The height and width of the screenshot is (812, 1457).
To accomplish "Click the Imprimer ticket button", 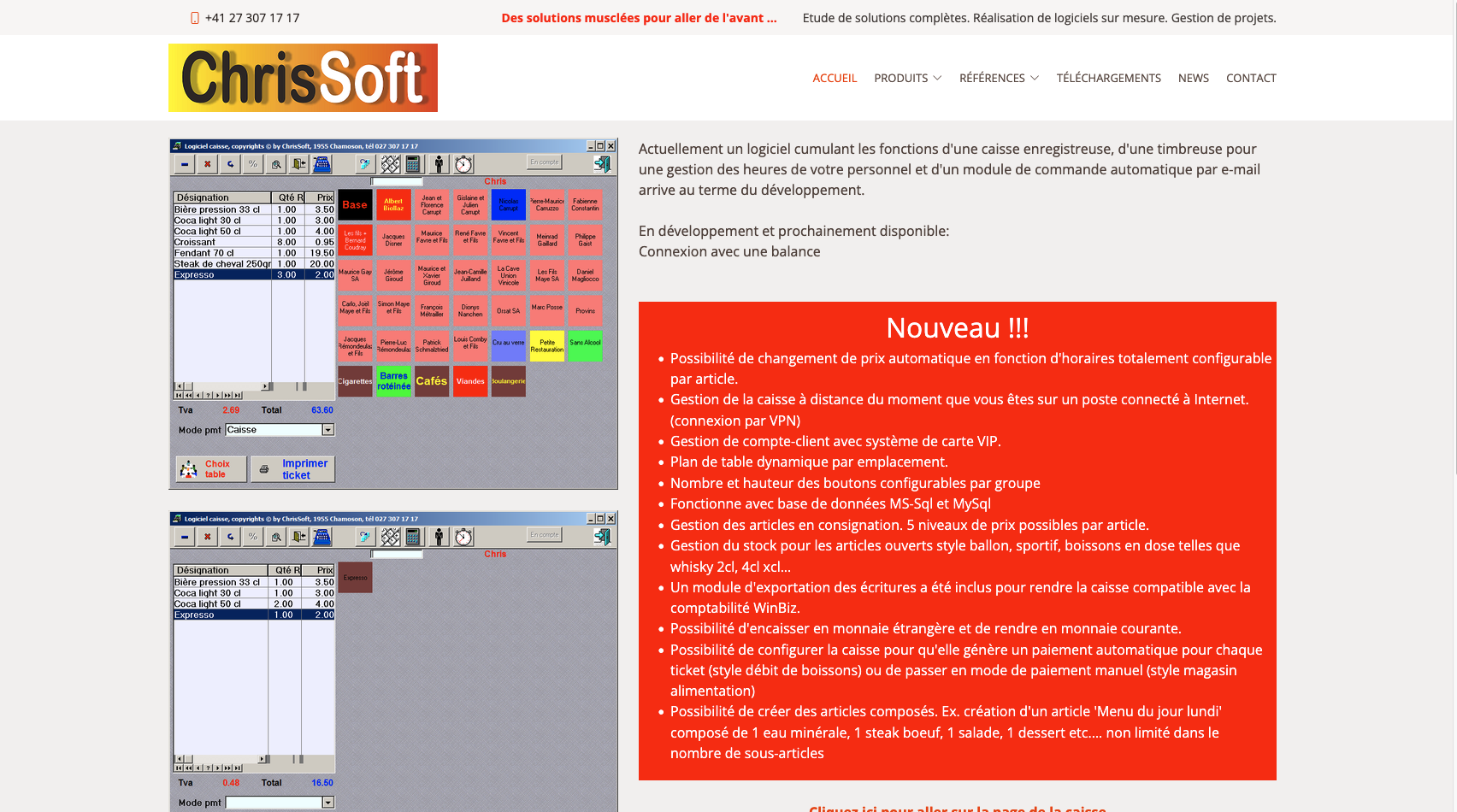I will coord(293,469).
